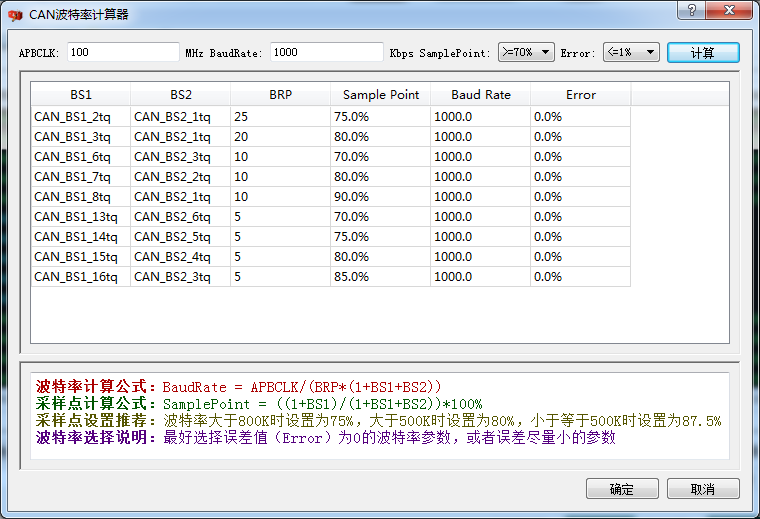Sort by BS2 column header
760x519 pixels.
point(181,95)
